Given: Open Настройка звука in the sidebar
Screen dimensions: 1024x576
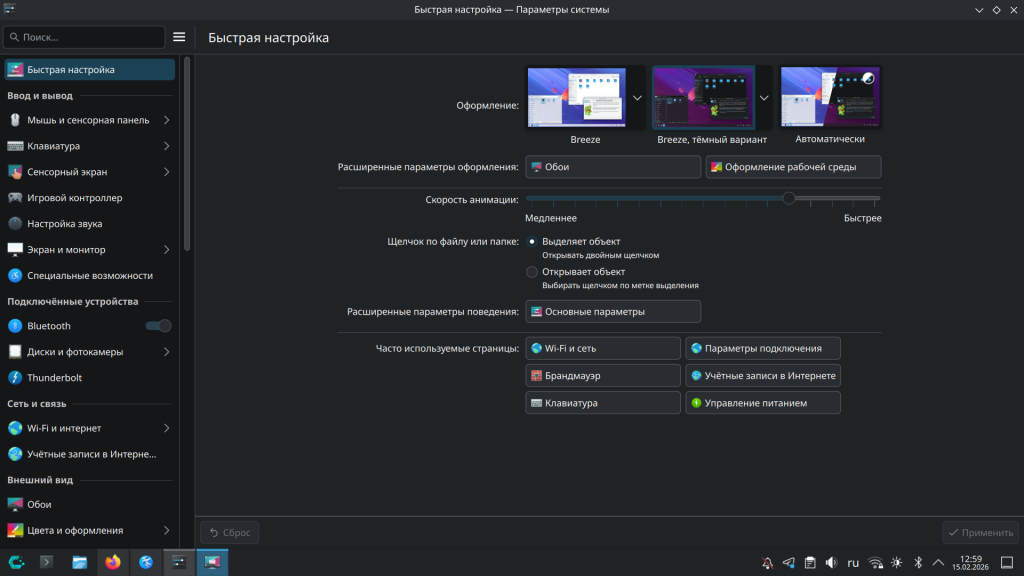Looking at the screenshot, I should tap(64, 224).
